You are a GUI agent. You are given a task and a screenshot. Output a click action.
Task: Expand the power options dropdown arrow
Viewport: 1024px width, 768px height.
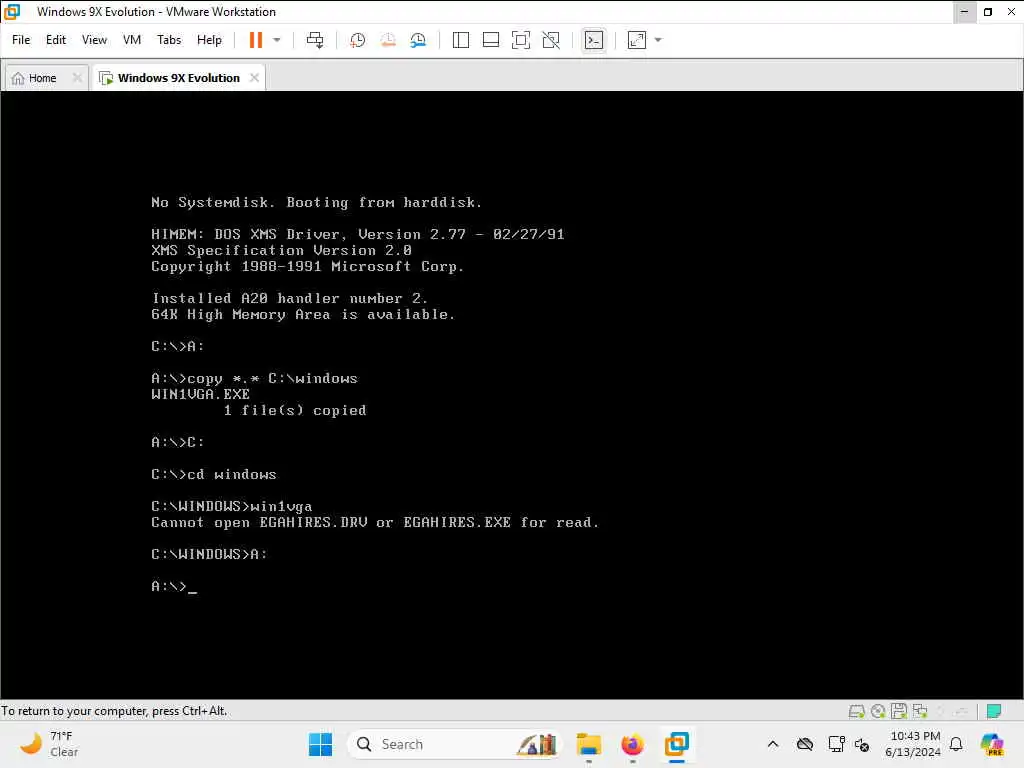[277, 40]
